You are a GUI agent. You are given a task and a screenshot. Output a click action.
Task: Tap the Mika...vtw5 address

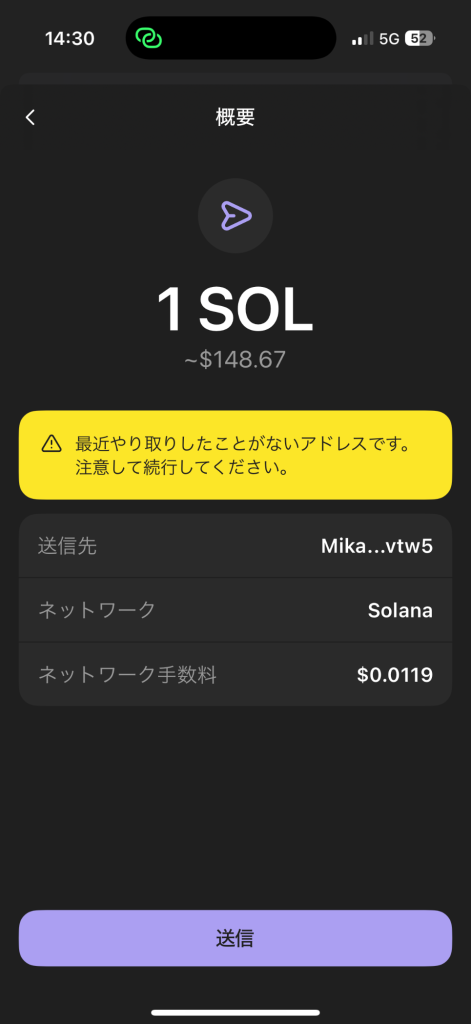point(377,547)
